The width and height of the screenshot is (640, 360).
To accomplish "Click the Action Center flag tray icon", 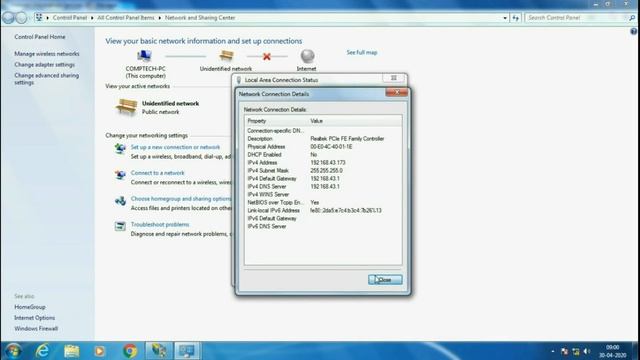I will coord(565,351).
